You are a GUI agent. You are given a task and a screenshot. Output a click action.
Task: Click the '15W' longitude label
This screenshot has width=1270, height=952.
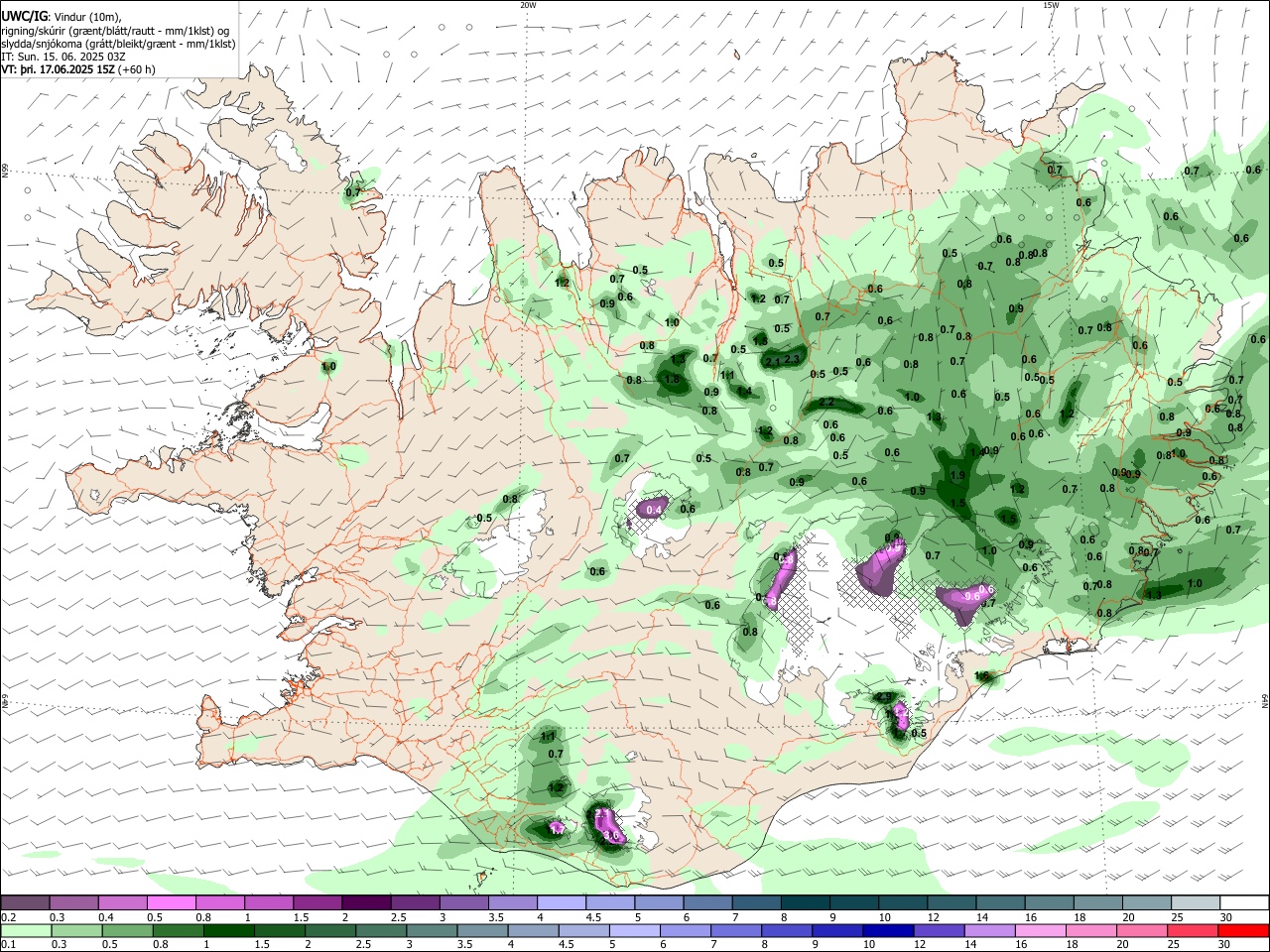[x=1051, y=5]
